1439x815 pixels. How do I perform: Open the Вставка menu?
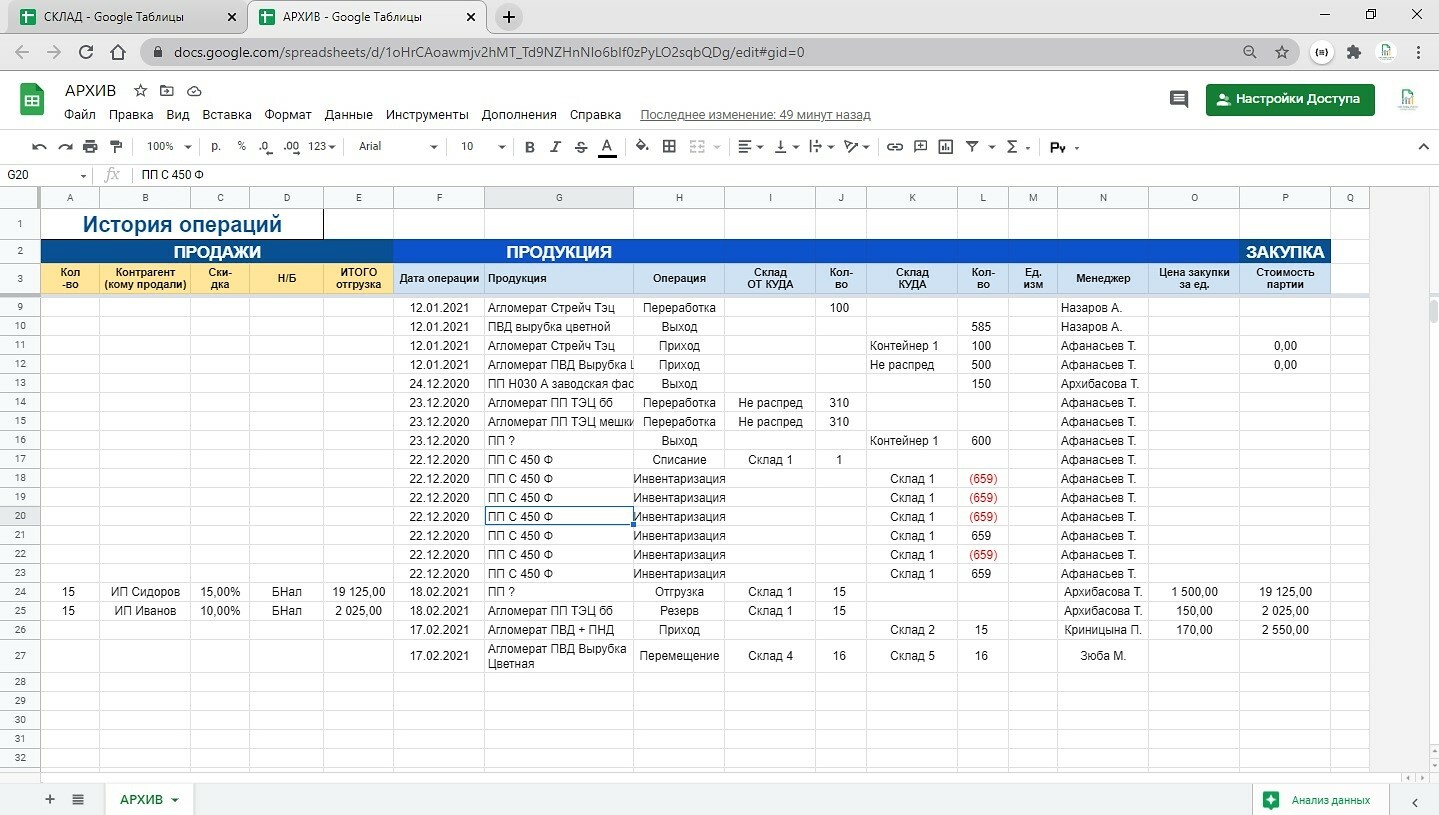pos(227,115)
